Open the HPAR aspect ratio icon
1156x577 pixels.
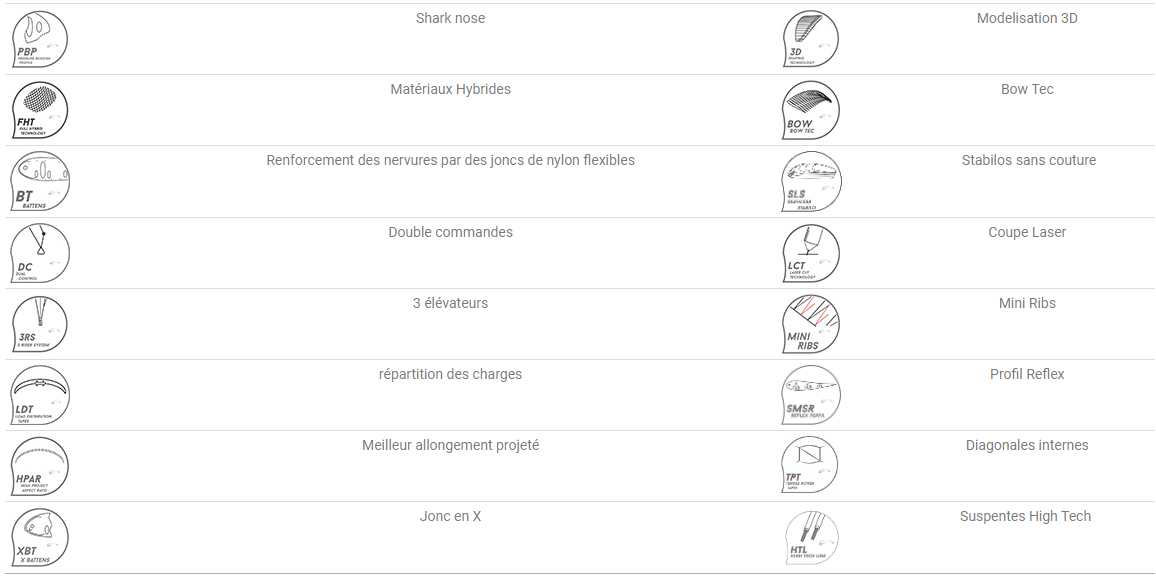pyautogui.click(x=40, y=466)
